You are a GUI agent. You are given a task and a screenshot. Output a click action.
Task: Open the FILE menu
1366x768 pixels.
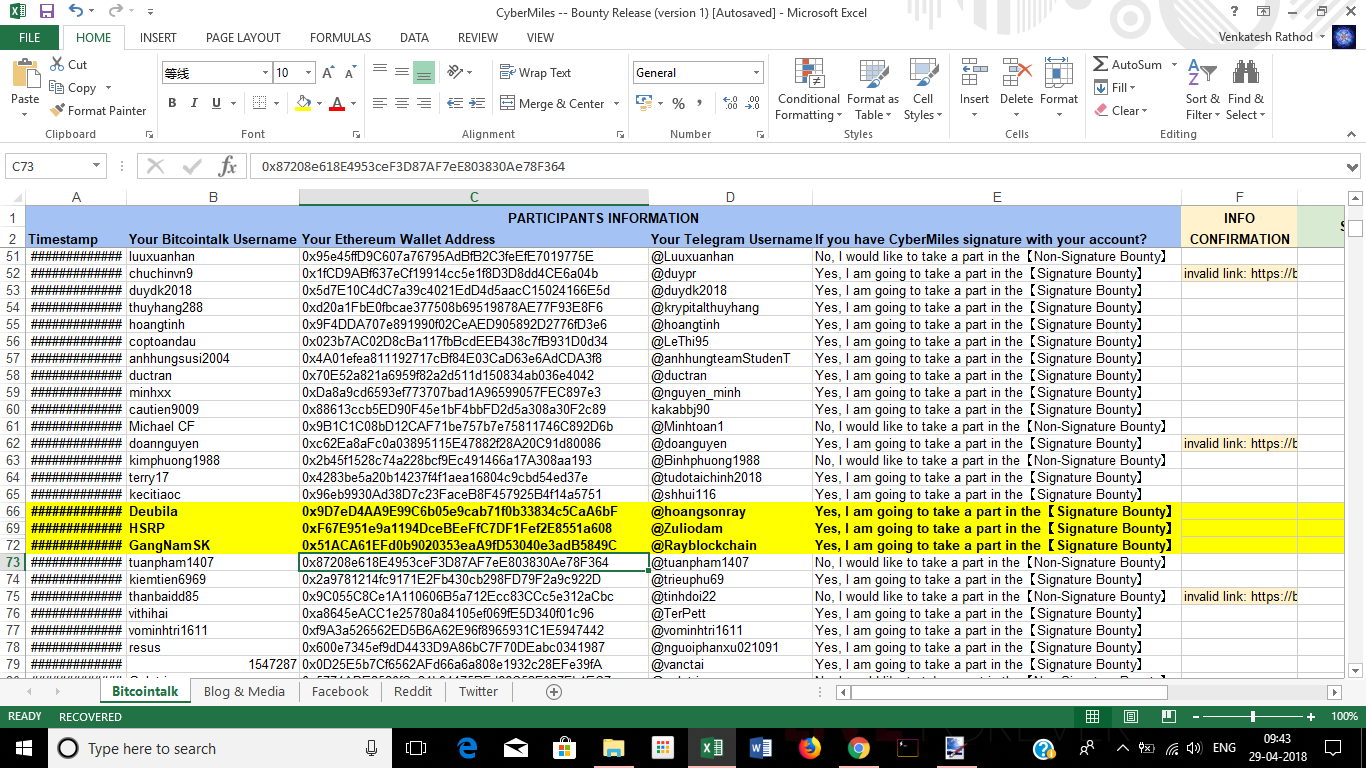(x=30, y=37)
